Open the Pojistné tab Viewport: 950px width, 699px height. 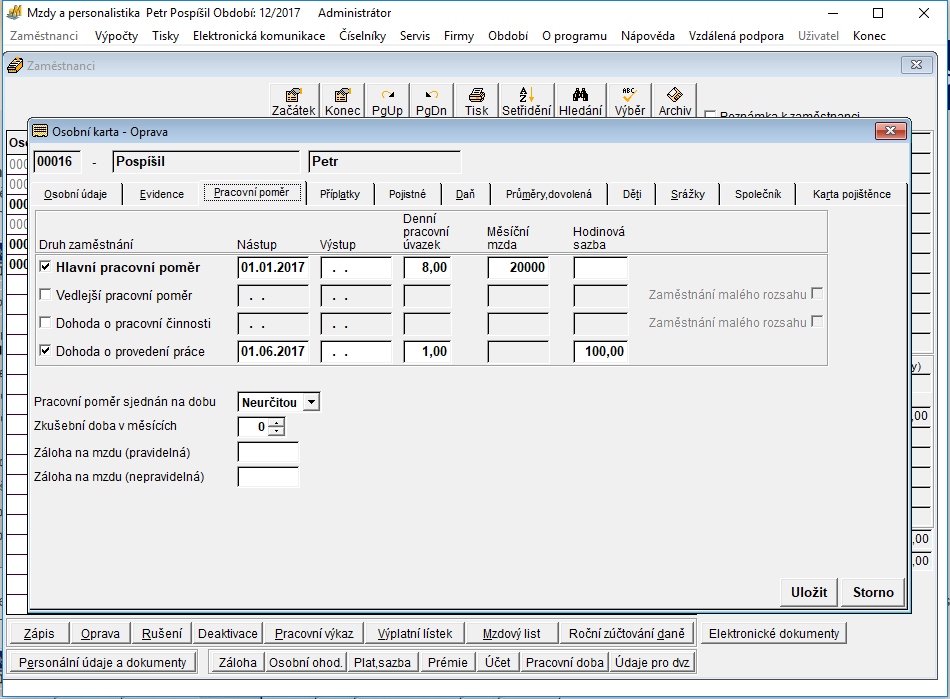tap(407, 194)
